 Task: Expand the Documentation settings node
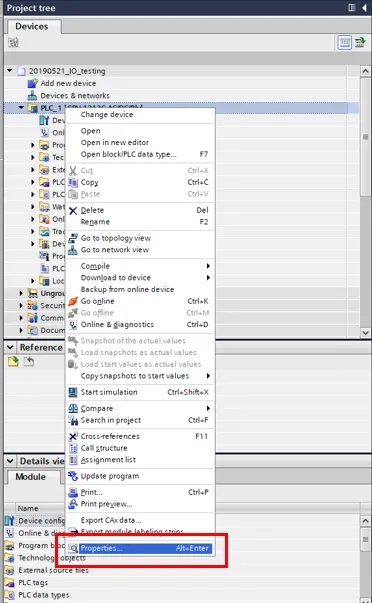21,330
